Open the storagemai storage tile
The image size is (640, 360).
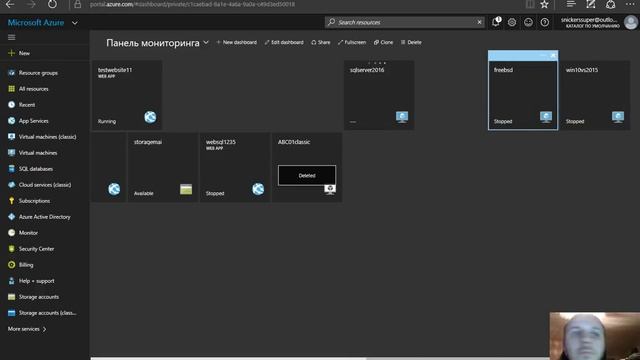163,167
